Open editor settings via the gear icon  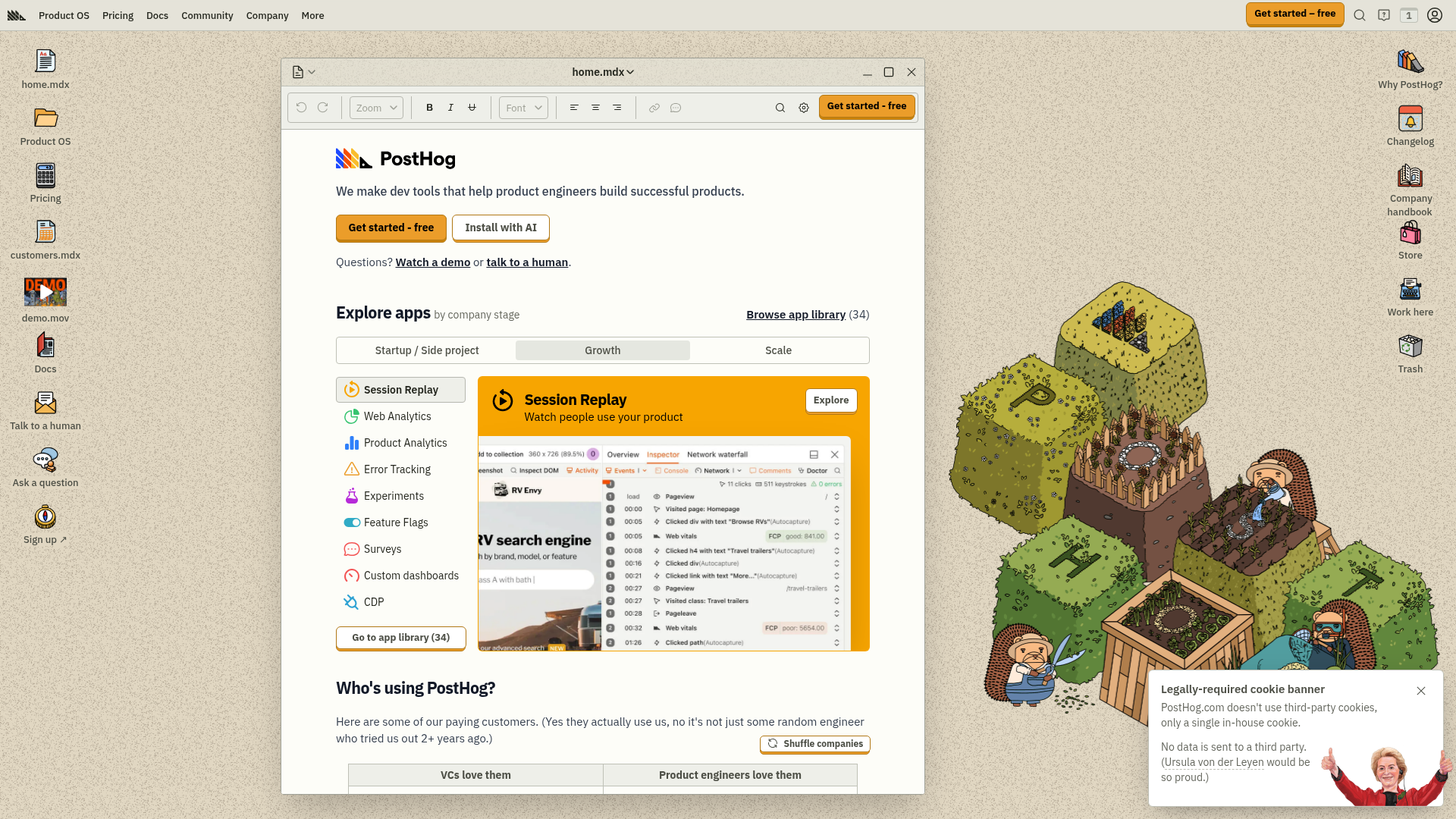(x=804, y=107)
